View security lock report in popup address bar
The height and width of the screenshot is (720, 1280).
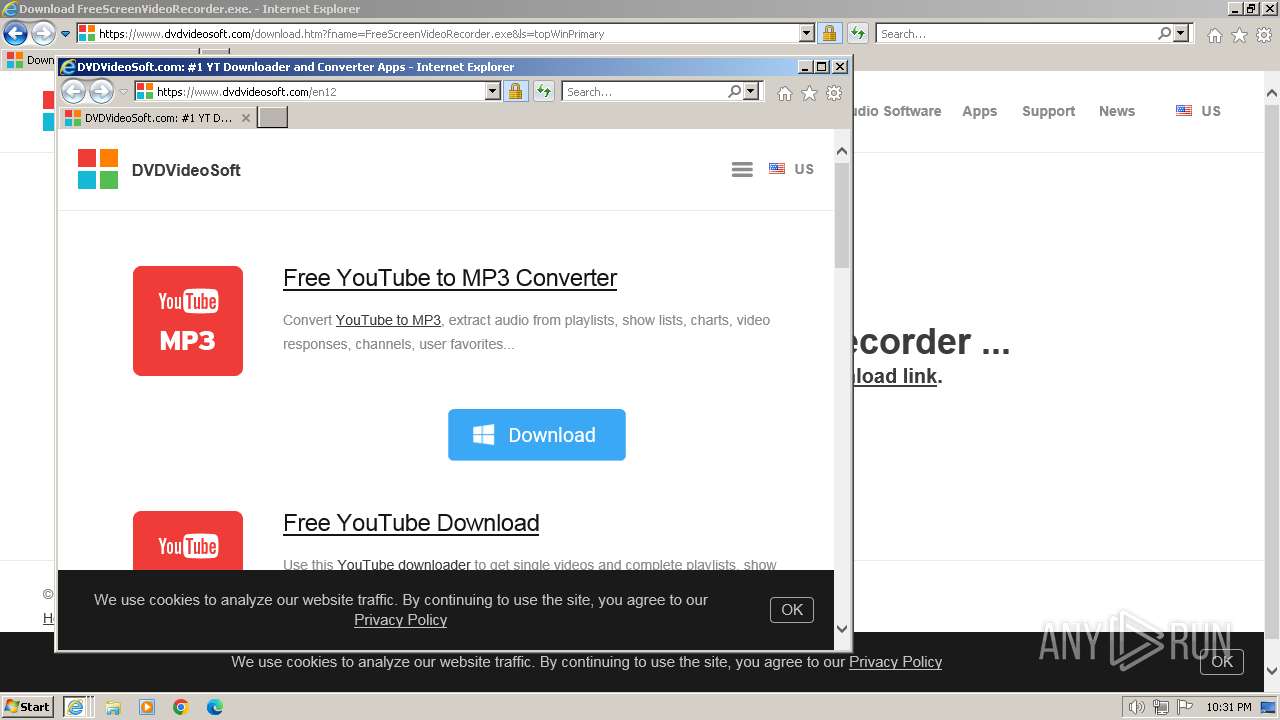pyautogui.click(x=515, y=92)
